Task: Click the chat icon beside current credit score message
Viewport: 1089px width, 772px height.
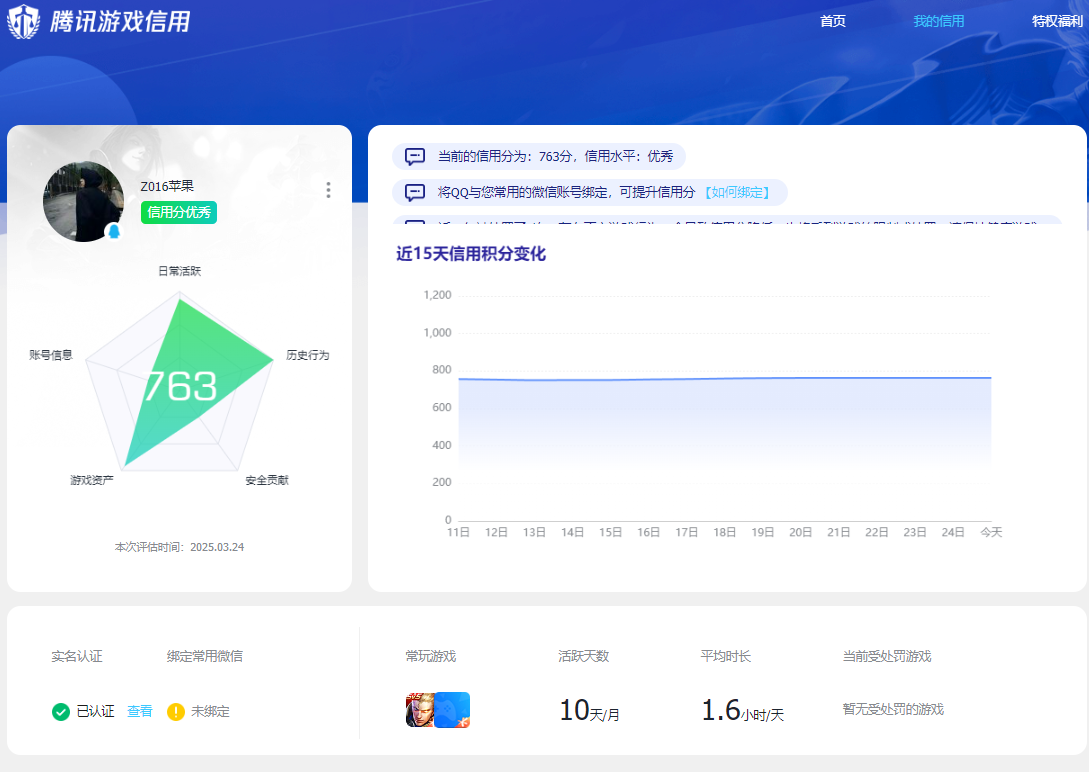Action: click(x=415, y=156)
